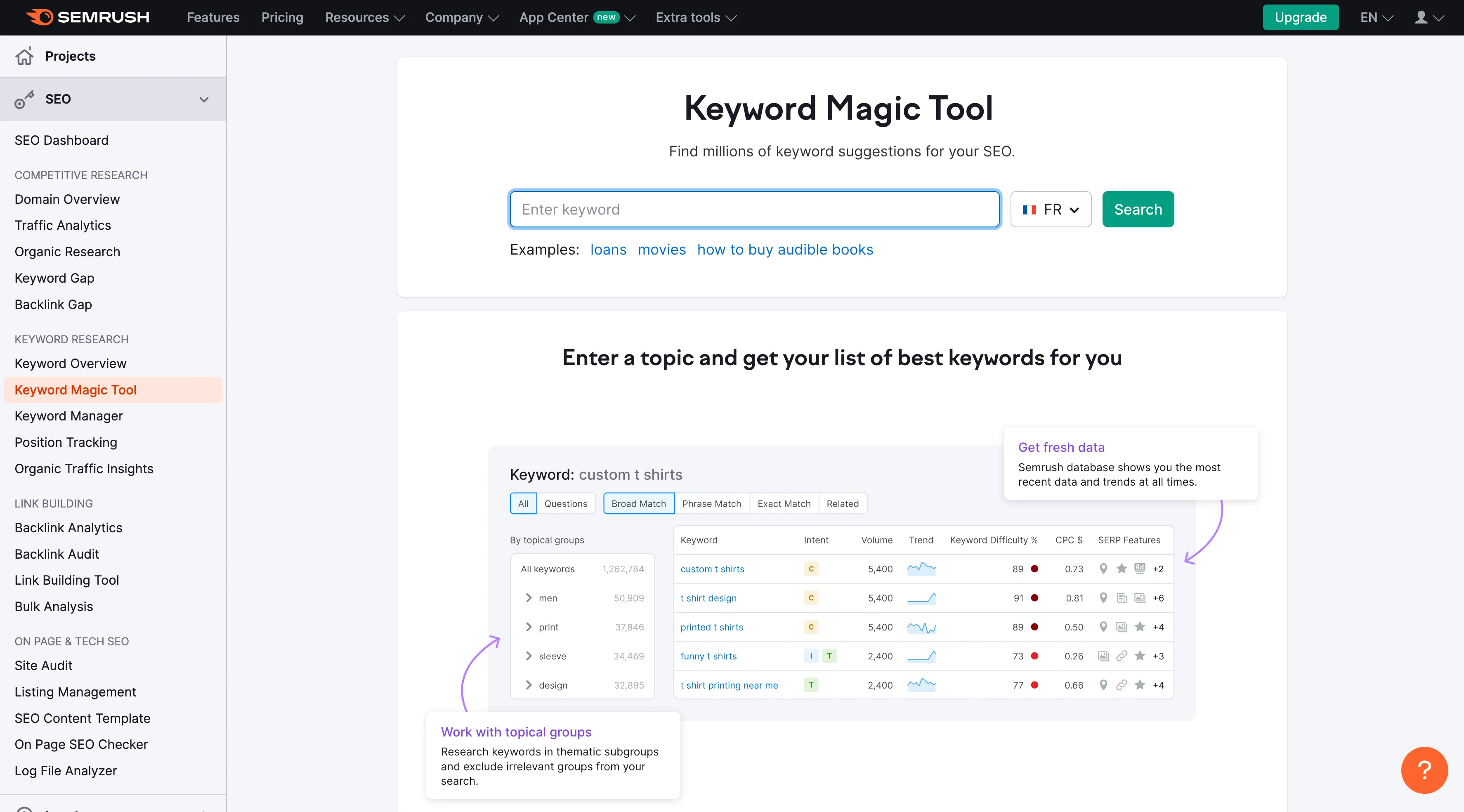Click the loans example link
Screen dimensions: 1464x812
(x=608, y=250)
